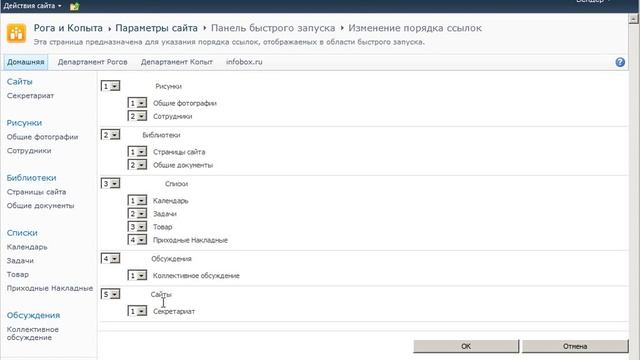Open Библиотеки heading in sidebar
This screenshot has width=640, height=360.
coord(31,178)
